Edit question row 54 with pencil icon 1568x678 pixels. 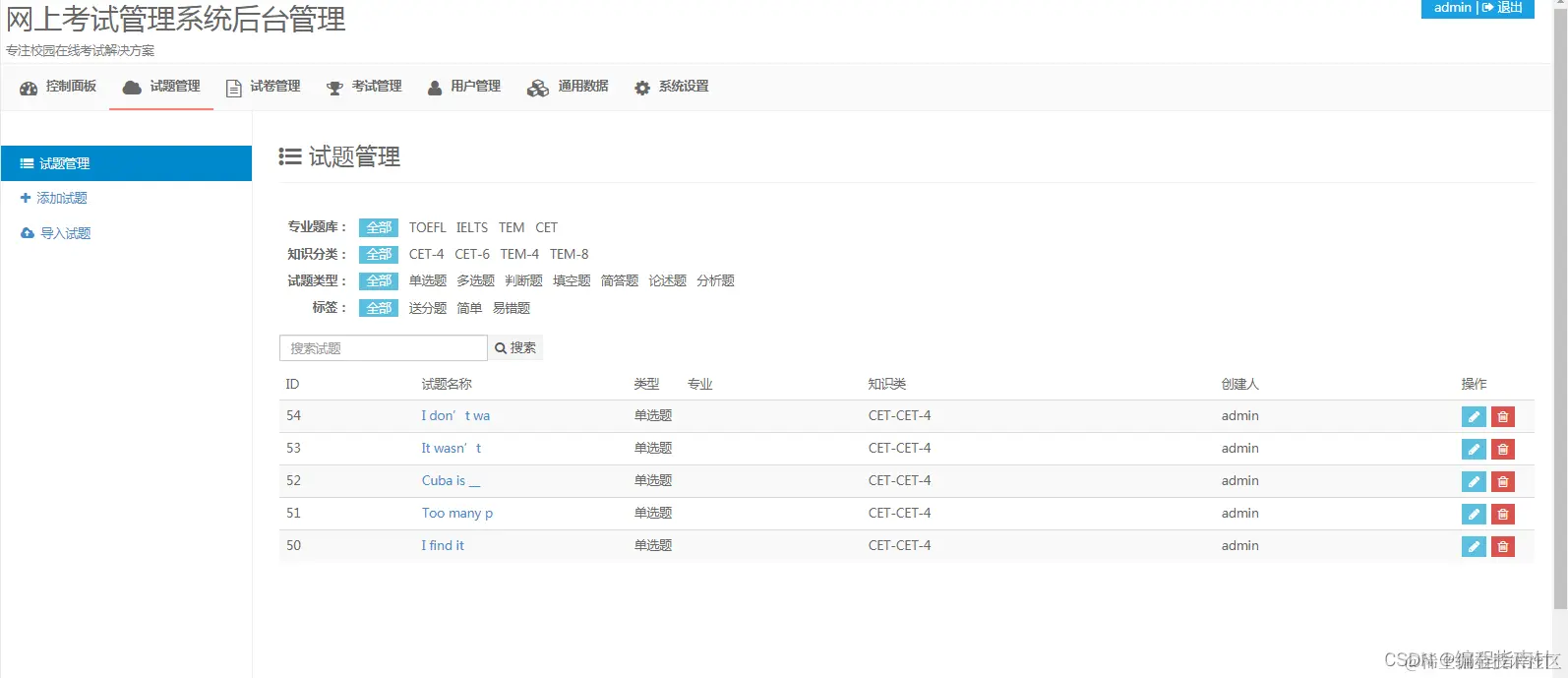coord(1474,416)
